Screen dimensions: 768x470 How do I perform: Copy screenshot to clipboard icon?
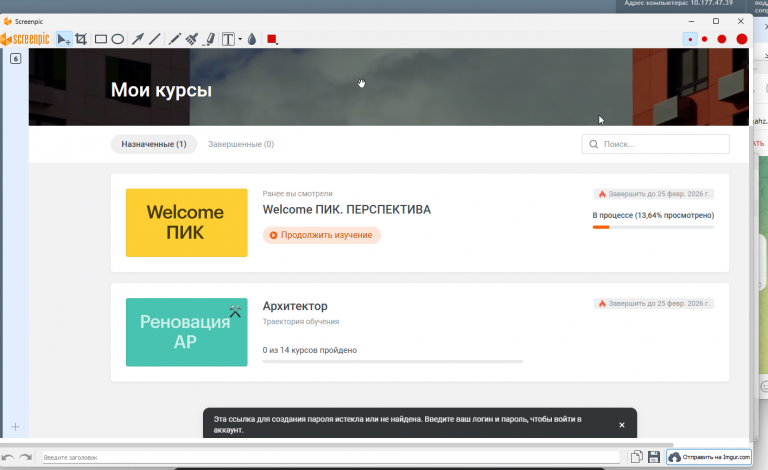(x=637, y=457)
